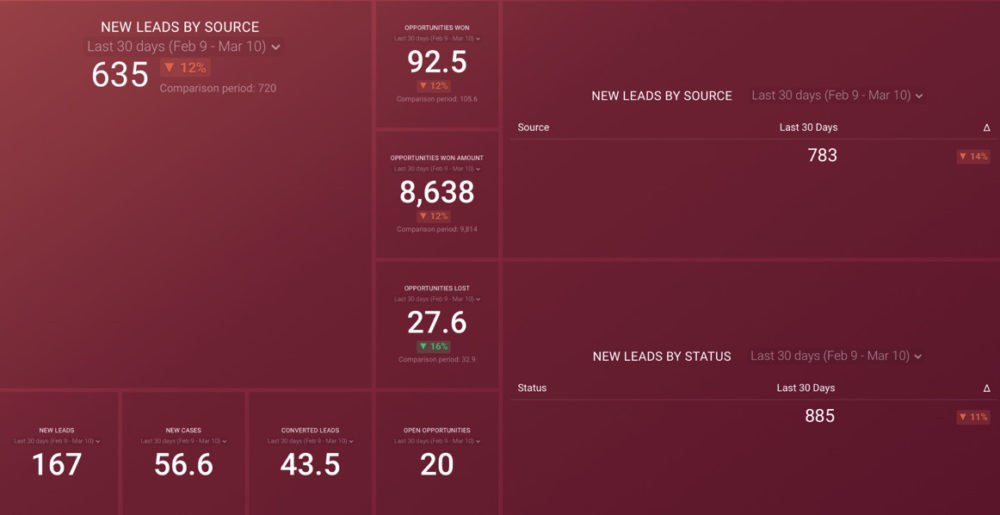
Task: Expand the Converted Leads date range dropdown
Action: pos(311,441)
